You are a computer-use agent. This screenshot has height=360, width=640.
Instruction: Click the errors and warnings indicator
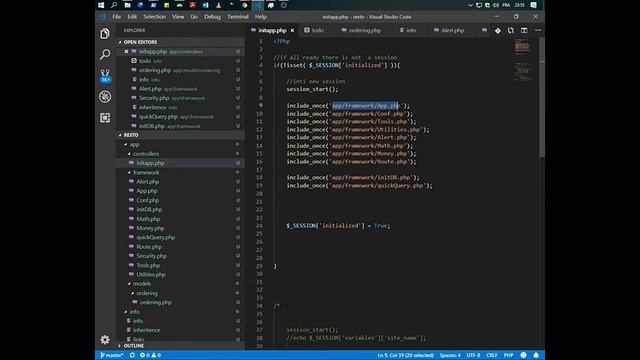150,355
